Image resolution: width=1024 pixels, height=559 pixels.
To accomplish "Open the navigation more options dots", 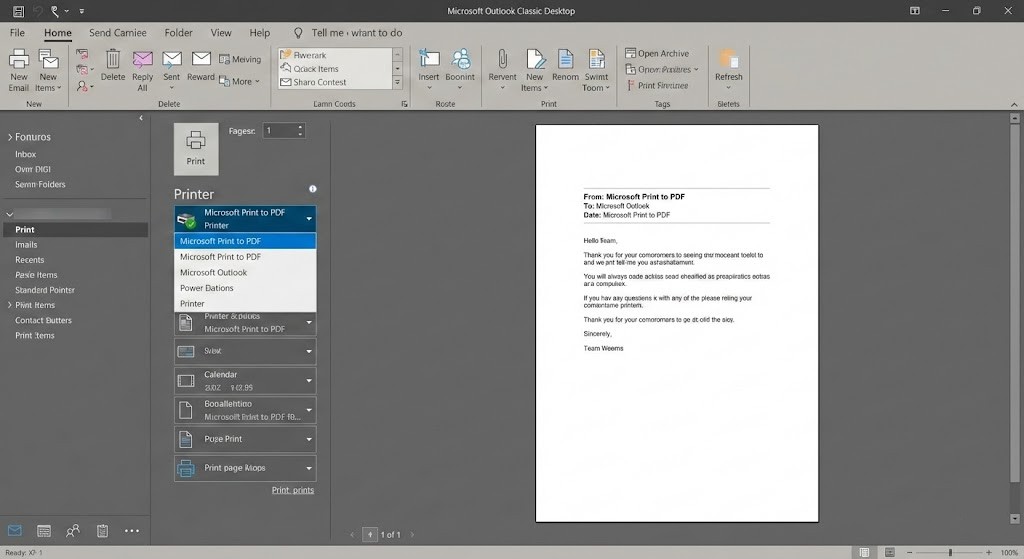I will pos(131,531).
